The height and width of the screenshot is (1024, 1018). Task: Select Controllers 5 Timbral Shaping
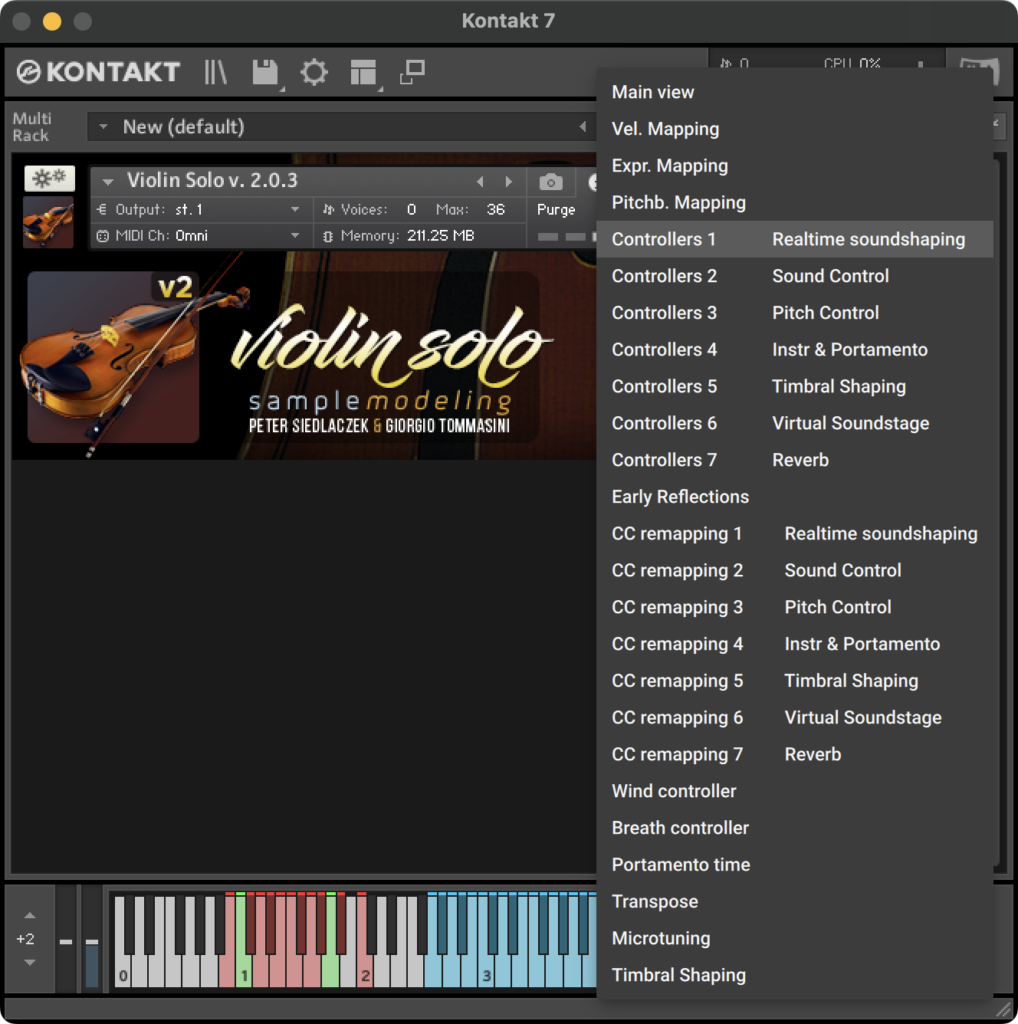coord(795,386)
